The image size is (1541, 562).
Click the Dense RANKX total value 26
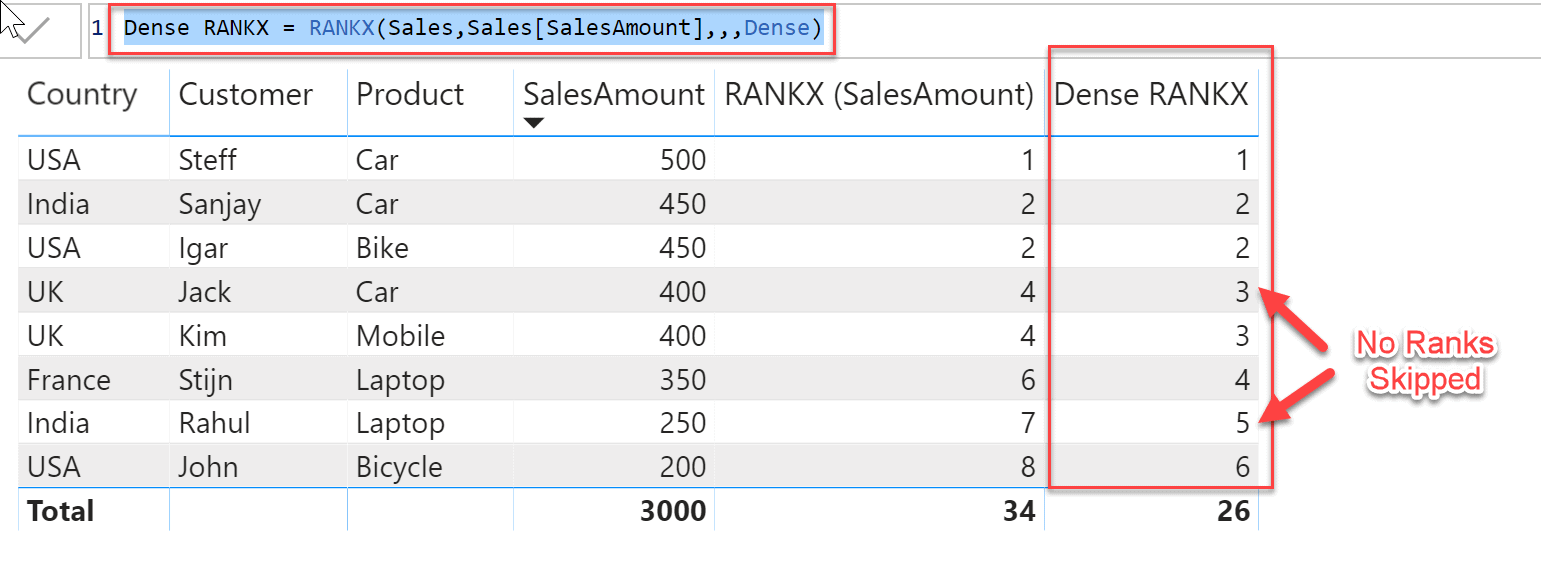[x=1233, y=511]
